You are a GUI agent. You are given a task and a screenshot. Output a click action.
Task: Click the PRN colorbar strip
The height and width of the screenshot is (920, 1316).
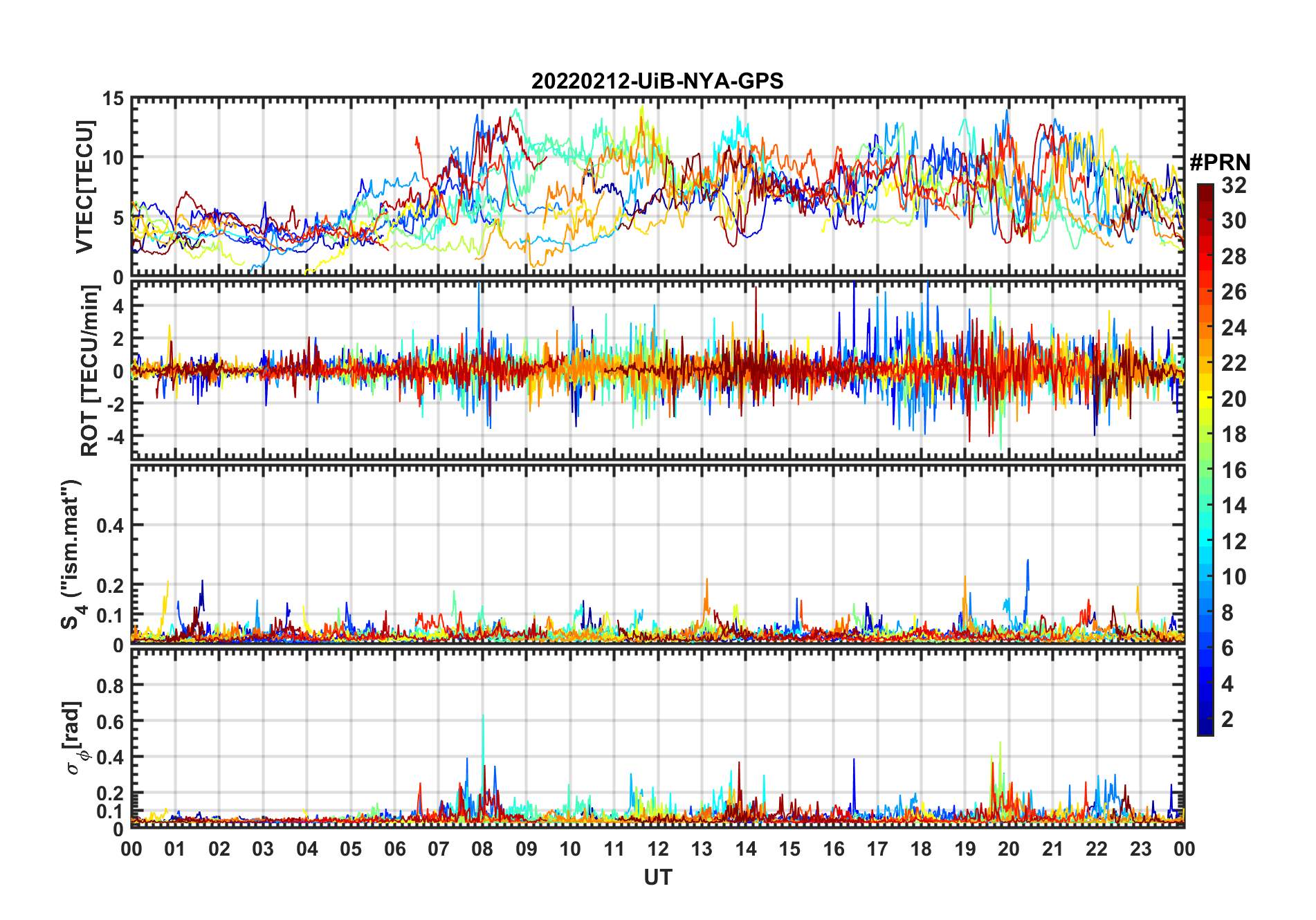click(1205, 459)
